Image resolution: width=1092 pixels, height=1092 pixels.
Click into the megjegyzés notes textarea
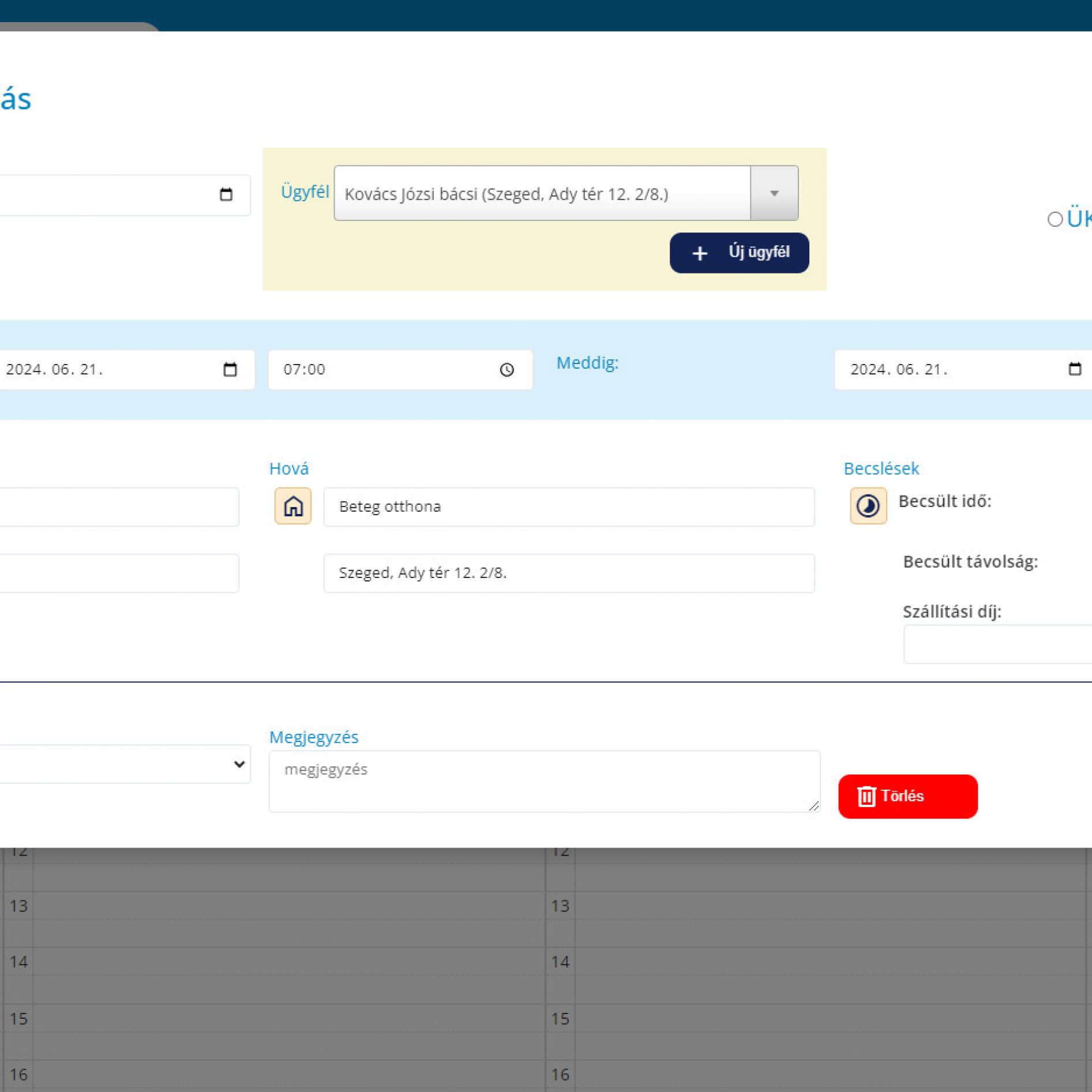pyautogui.click(x=543, y=780)
